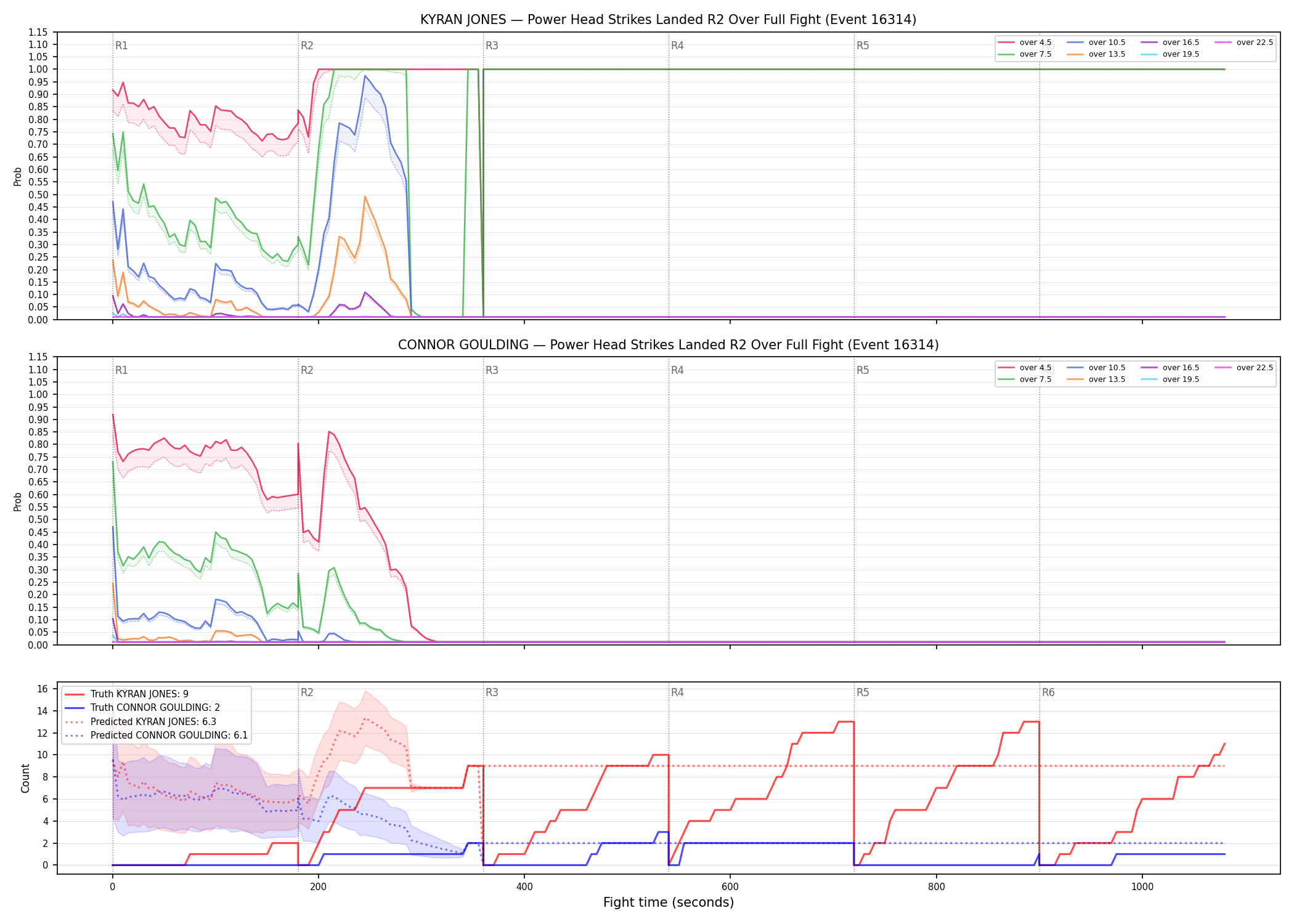Click y tick 1.15 in KYRAN JONES chart

38,32
